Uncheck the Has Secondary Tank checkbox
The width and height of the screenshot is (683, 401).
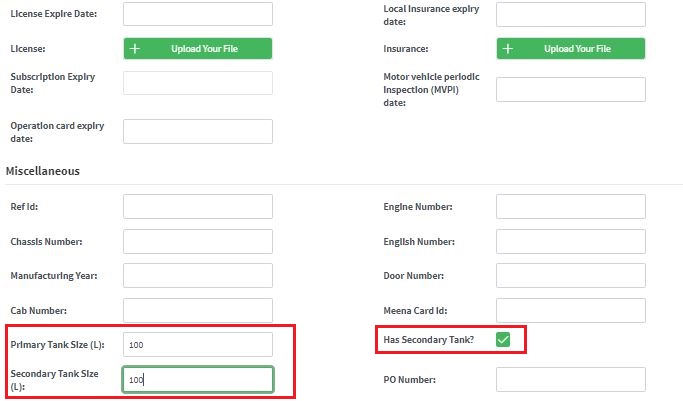tap(503, 340)
